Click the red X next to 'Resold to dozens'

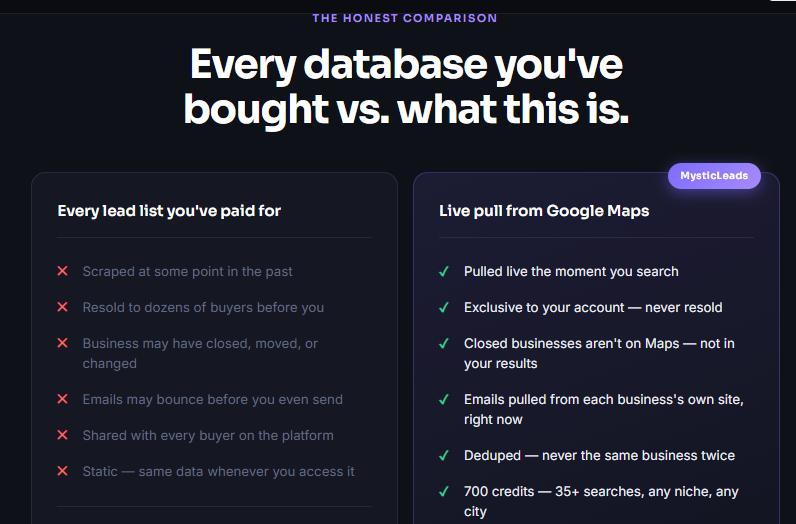click(62, 307)
